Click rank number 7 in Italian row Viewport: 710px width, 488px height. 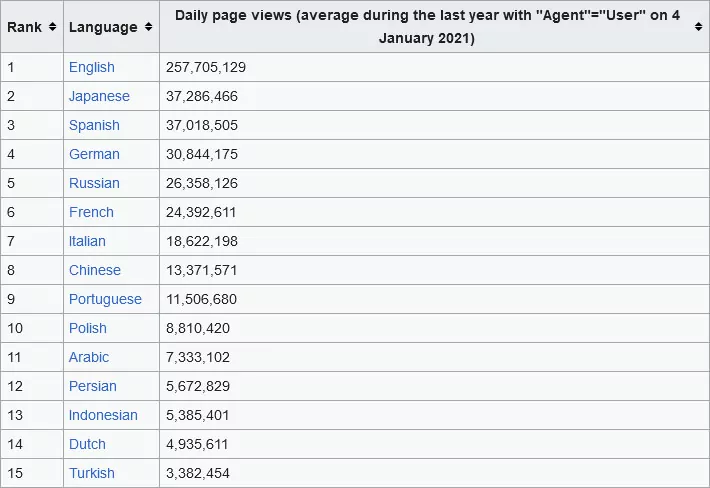[11, 241]
